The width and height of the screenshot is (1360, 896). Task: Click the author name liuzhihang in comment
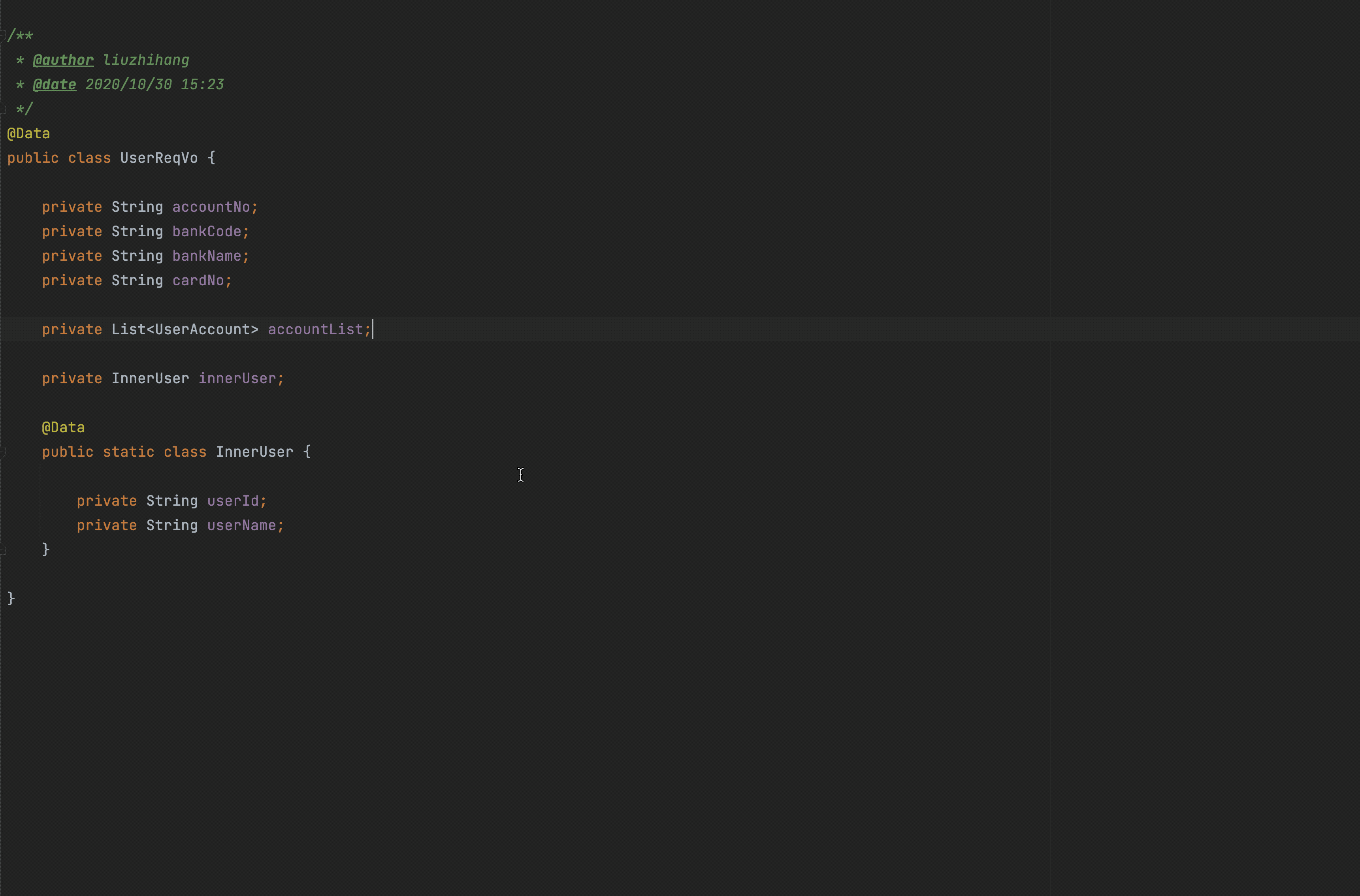point(146,60)
